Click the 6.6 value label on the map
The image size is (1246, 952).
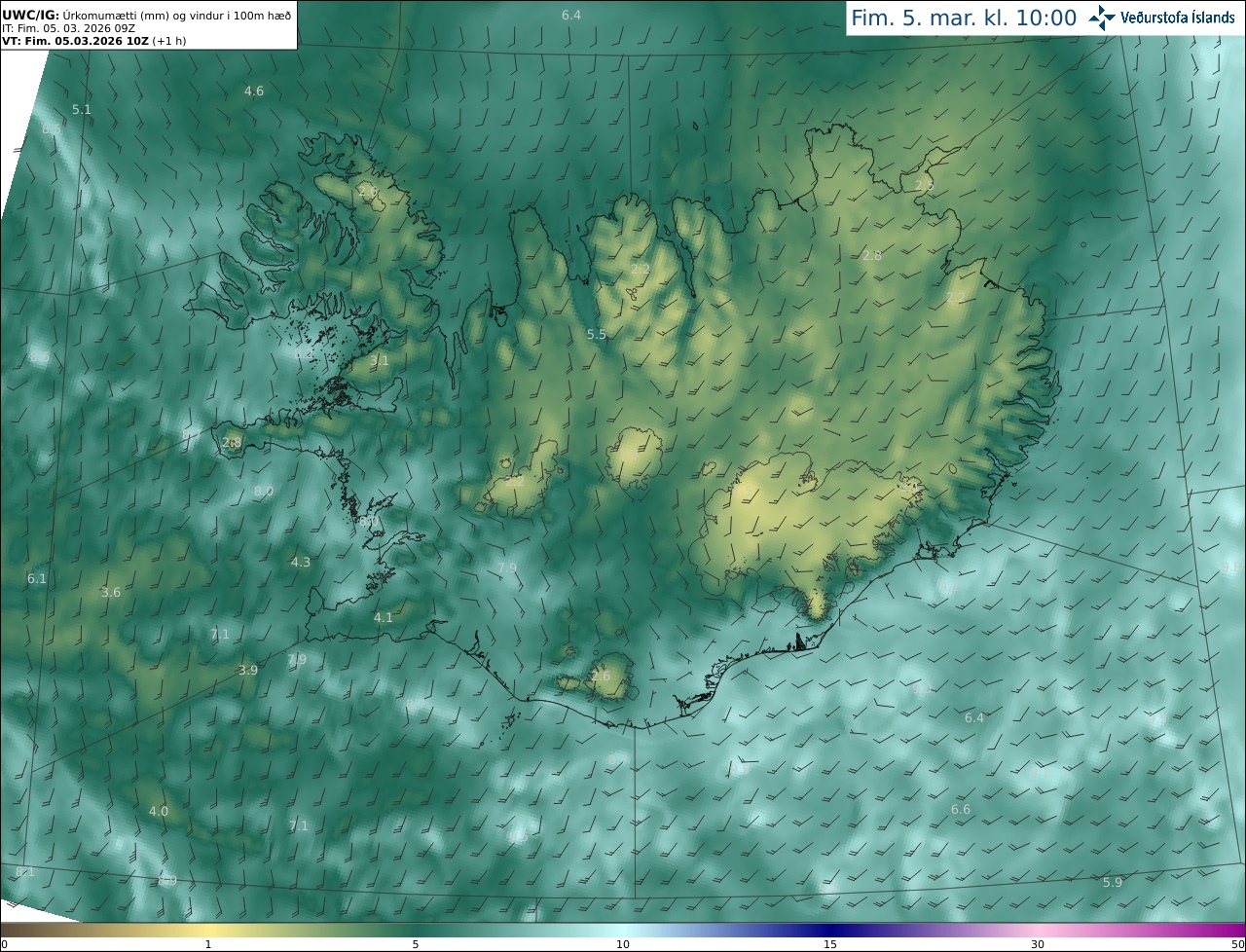click(961, 810)
